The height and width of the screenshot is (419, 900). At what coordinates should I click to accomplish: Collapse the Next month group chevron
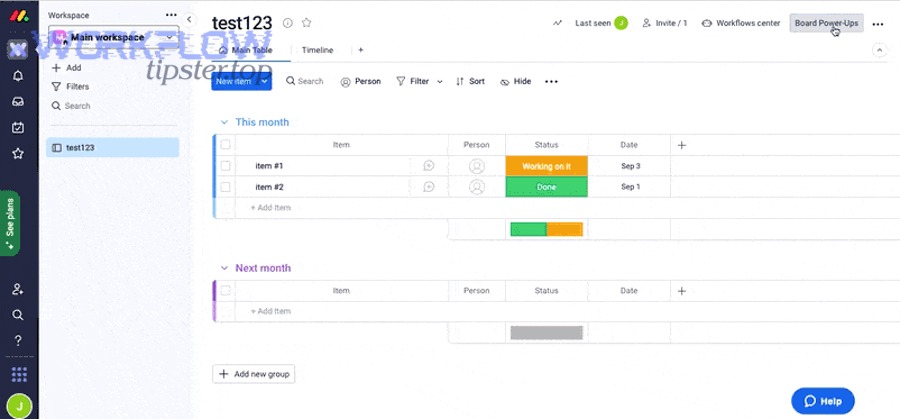224,268
